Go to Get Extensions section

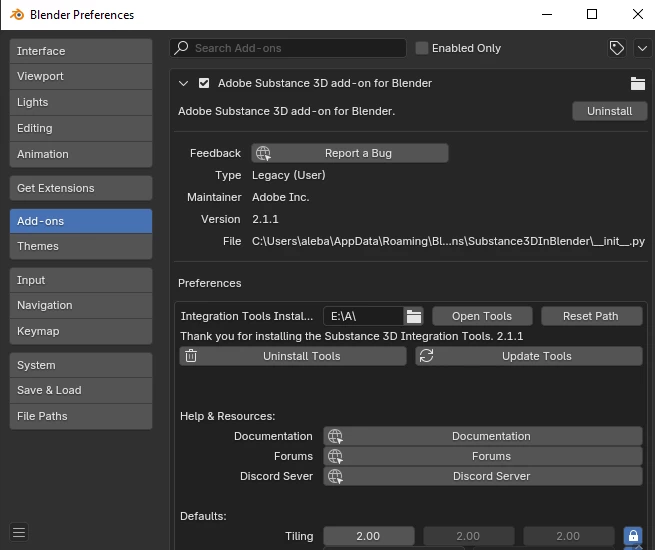[81, 188]
